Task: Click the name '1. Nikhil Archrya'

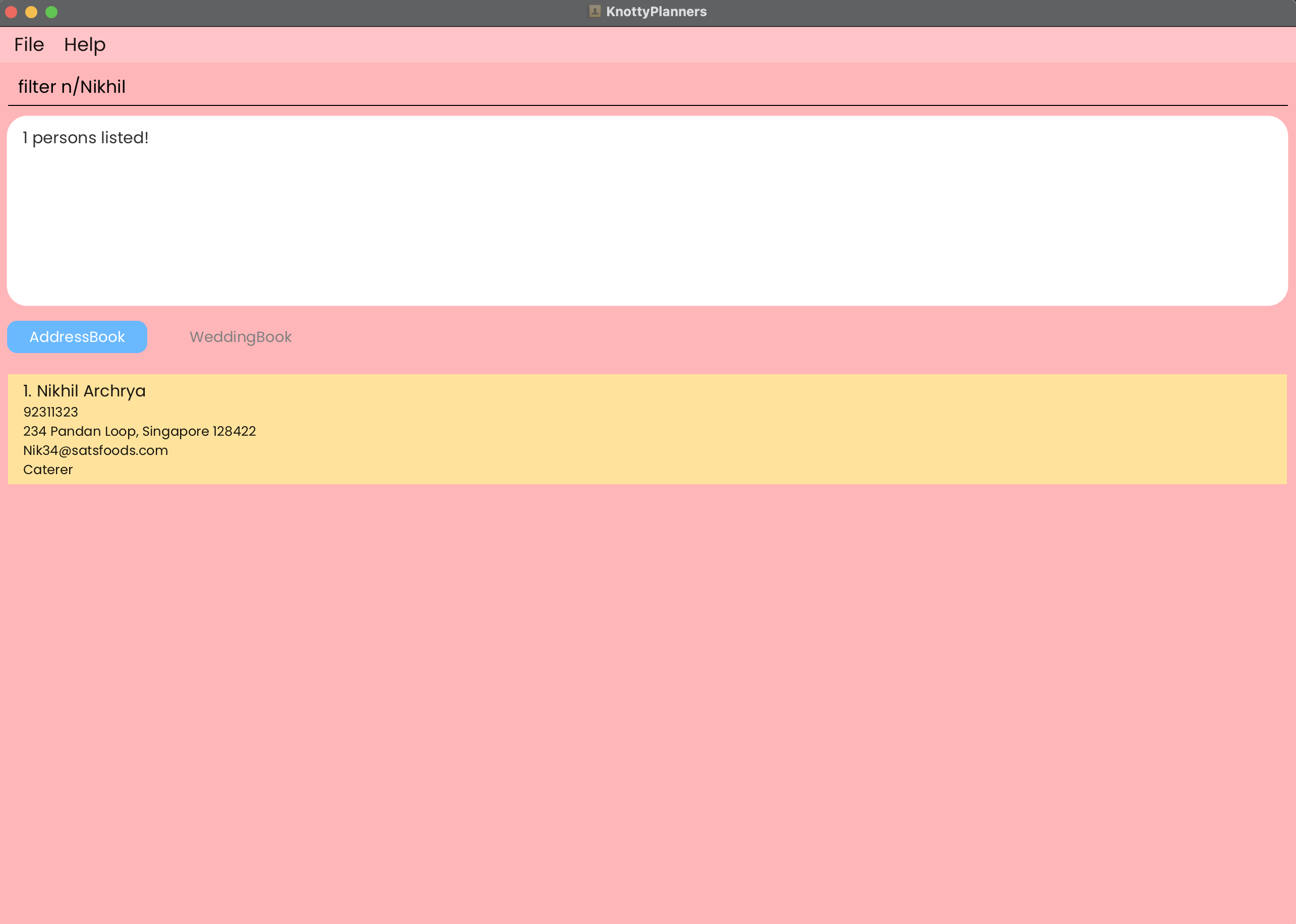Action: click(84, 391)
